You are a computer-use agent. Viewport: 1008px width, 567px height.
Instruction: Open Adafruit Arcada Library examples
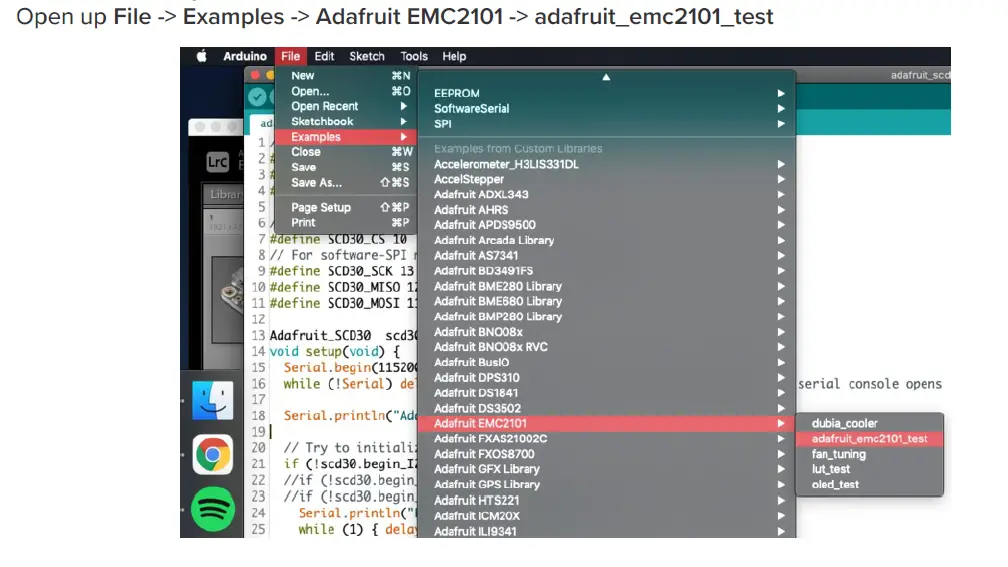tap(607, 240)
